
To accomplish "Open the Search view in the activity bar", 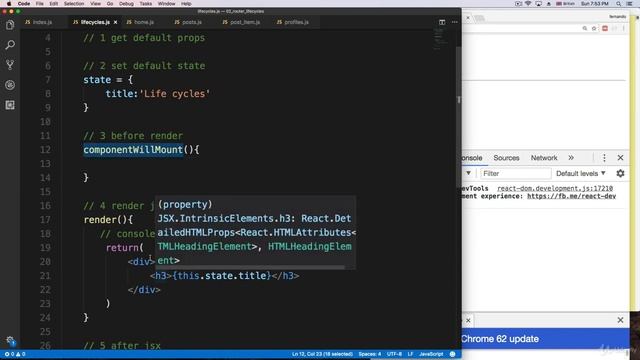I will pyautogui.click(x=10, y=45).
